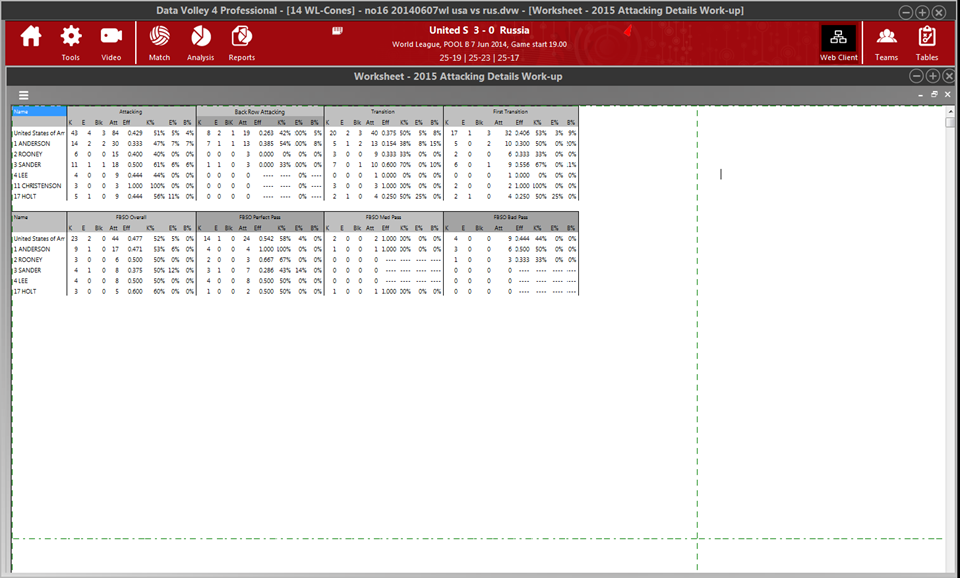Select 17 HOLT row in FBSO table
Screen dimensions: 960x578
point(295,291)
